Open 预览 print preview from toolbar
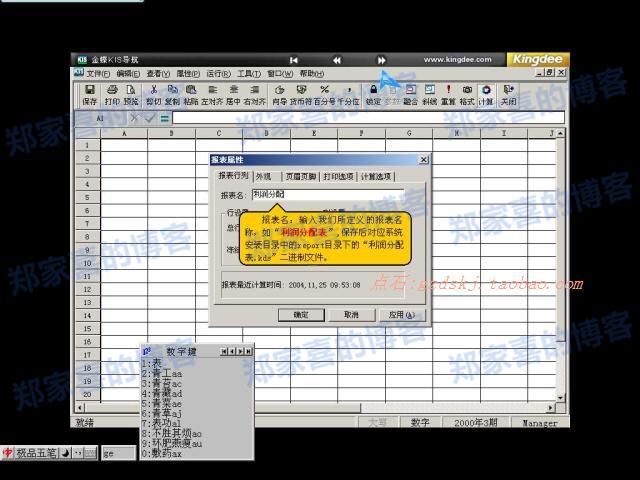The height and width of the screenshot is (480, 640). click(131, 95)
